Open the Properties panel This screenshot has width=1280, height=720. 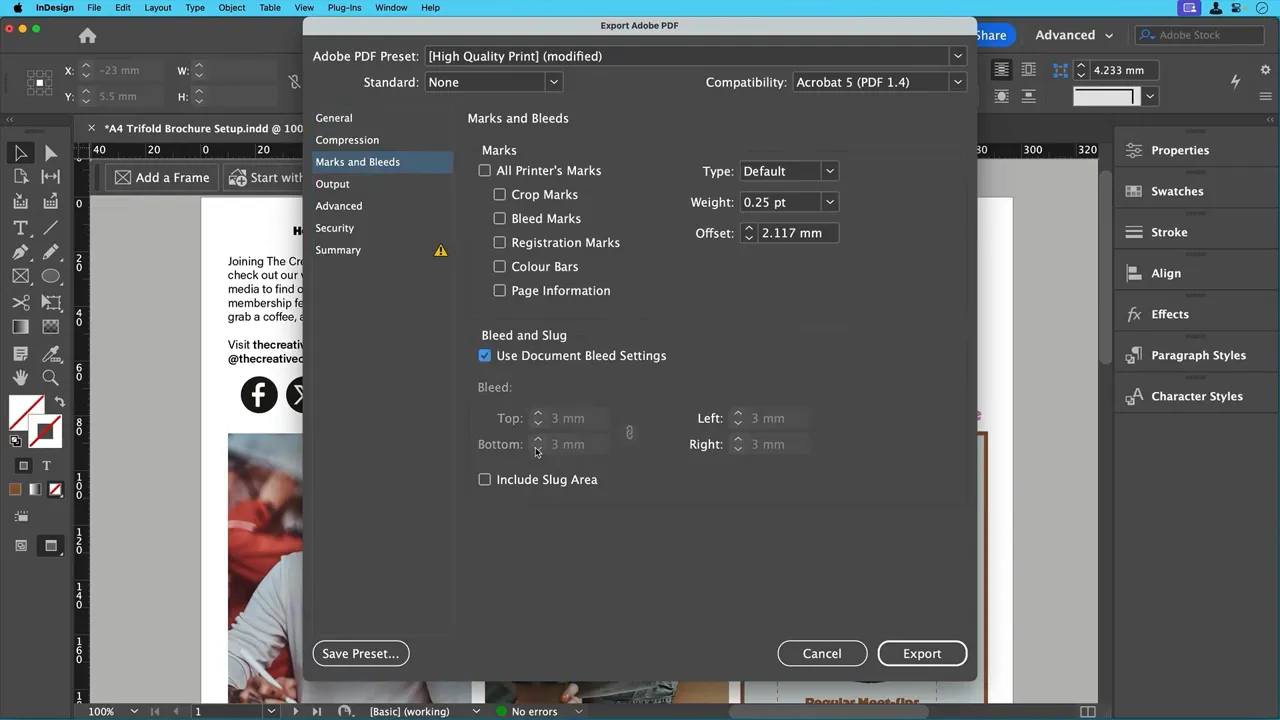point(1180,150)
